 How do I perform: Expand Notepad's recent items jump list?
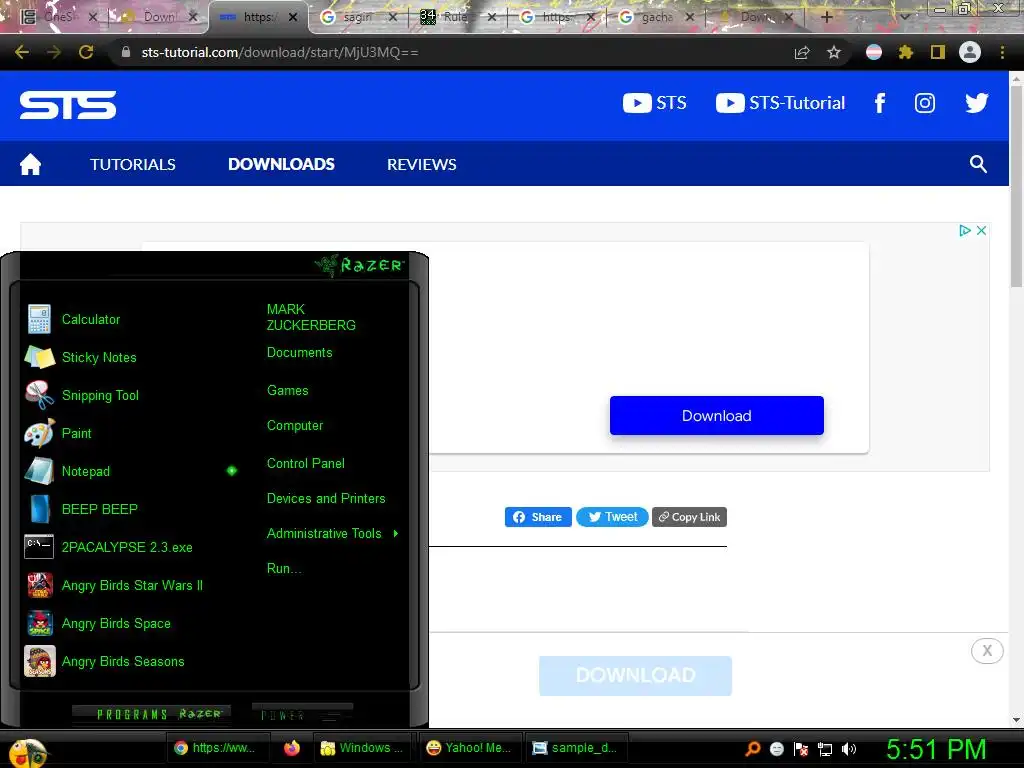[232, 471]
